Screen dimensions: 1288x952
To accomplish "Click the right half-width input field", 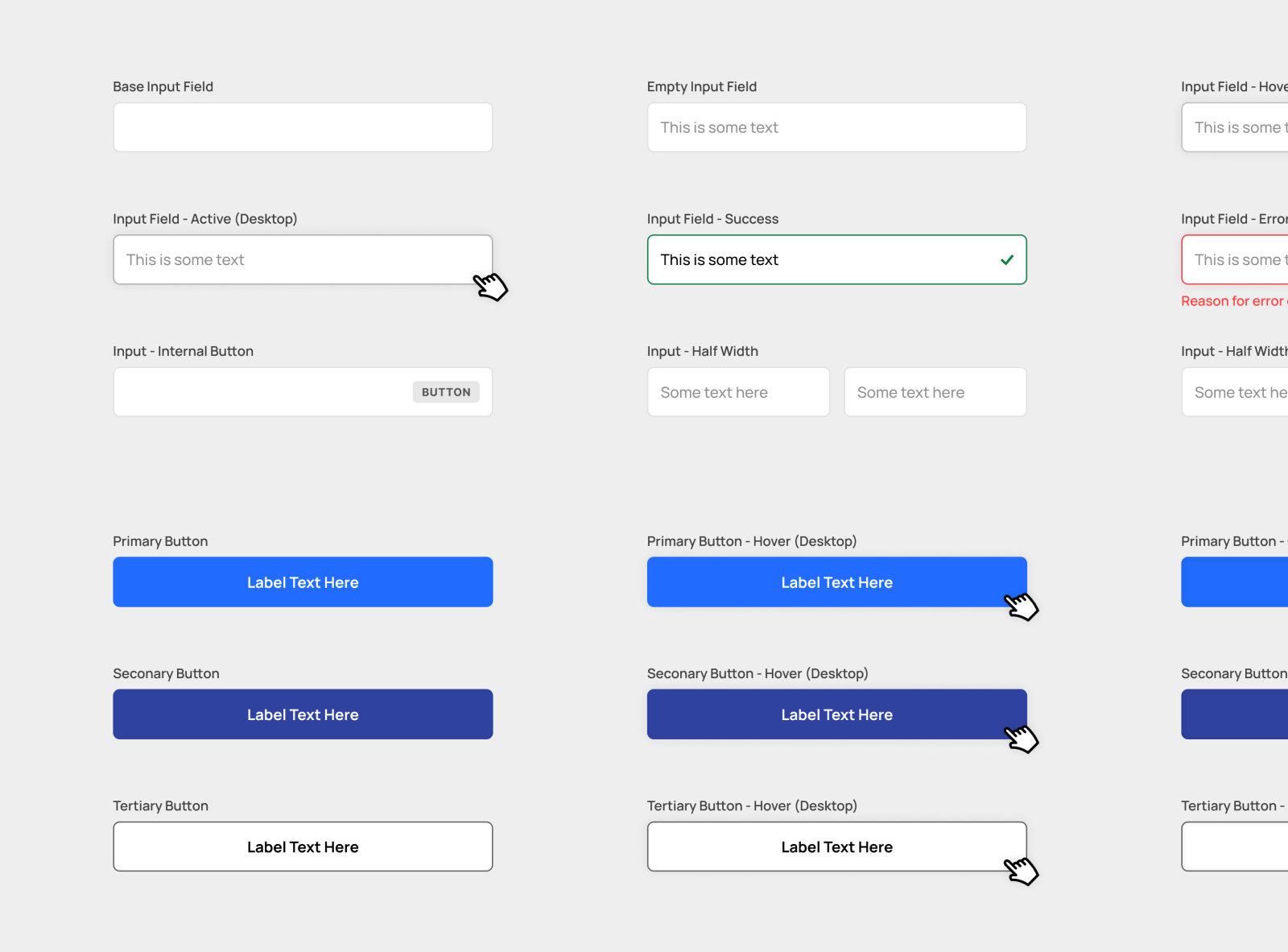I will 935,391.
